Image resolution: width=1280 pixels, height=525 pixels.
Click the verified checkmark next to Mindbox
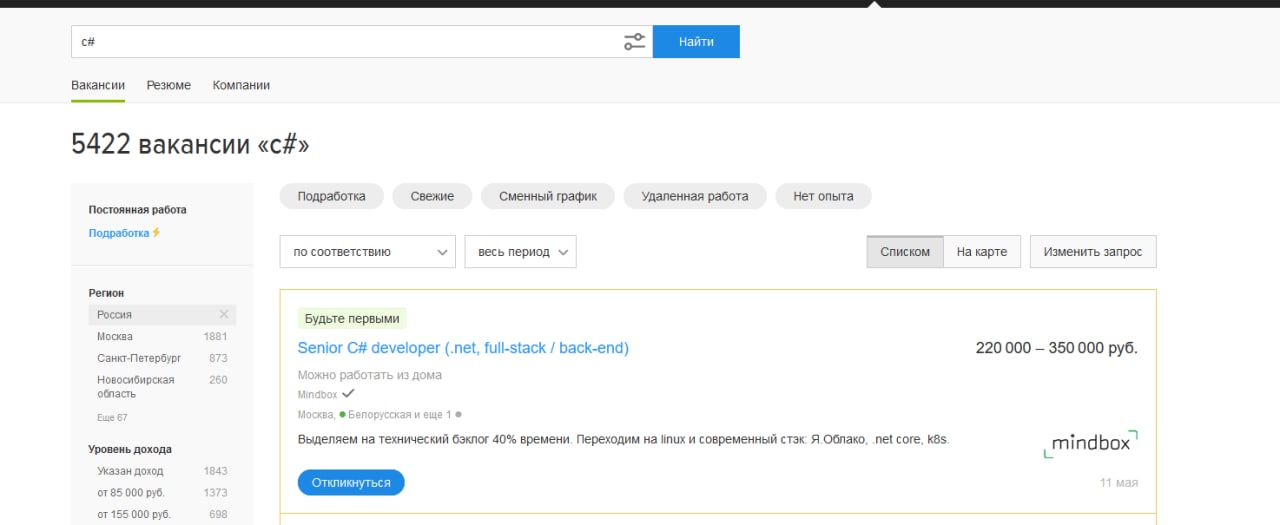click(348, 394)
